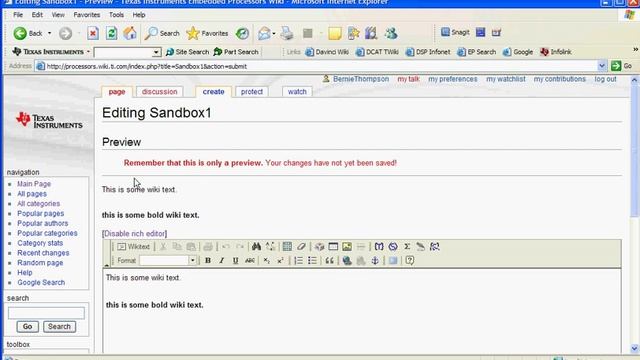The image size is (640, 360).
Task: Open the browser Search pane
Action: coord(162,33)
